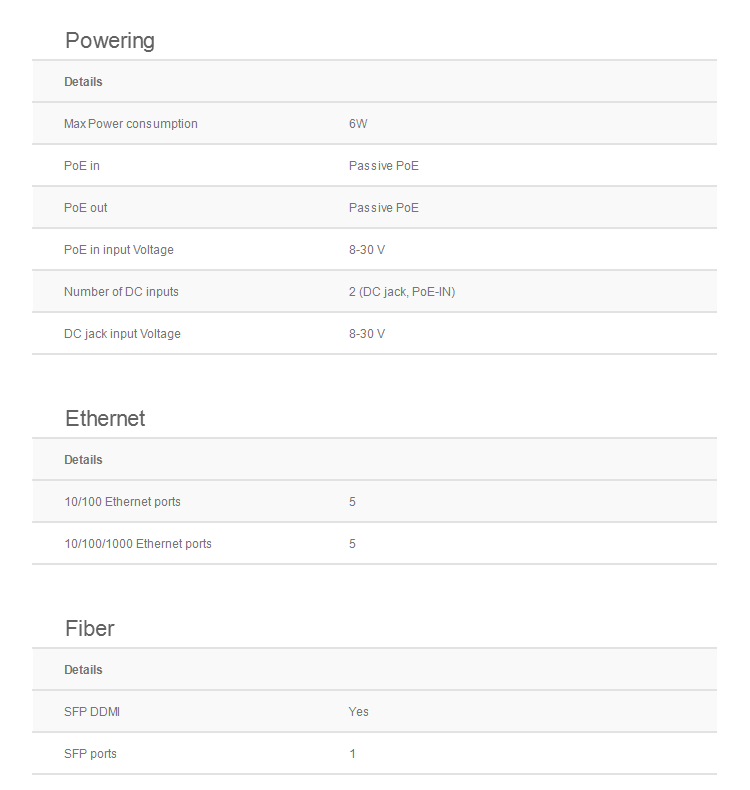Click the Details header under Powering
This screenshot has width=750, height=790.
[x=83, y=82]
